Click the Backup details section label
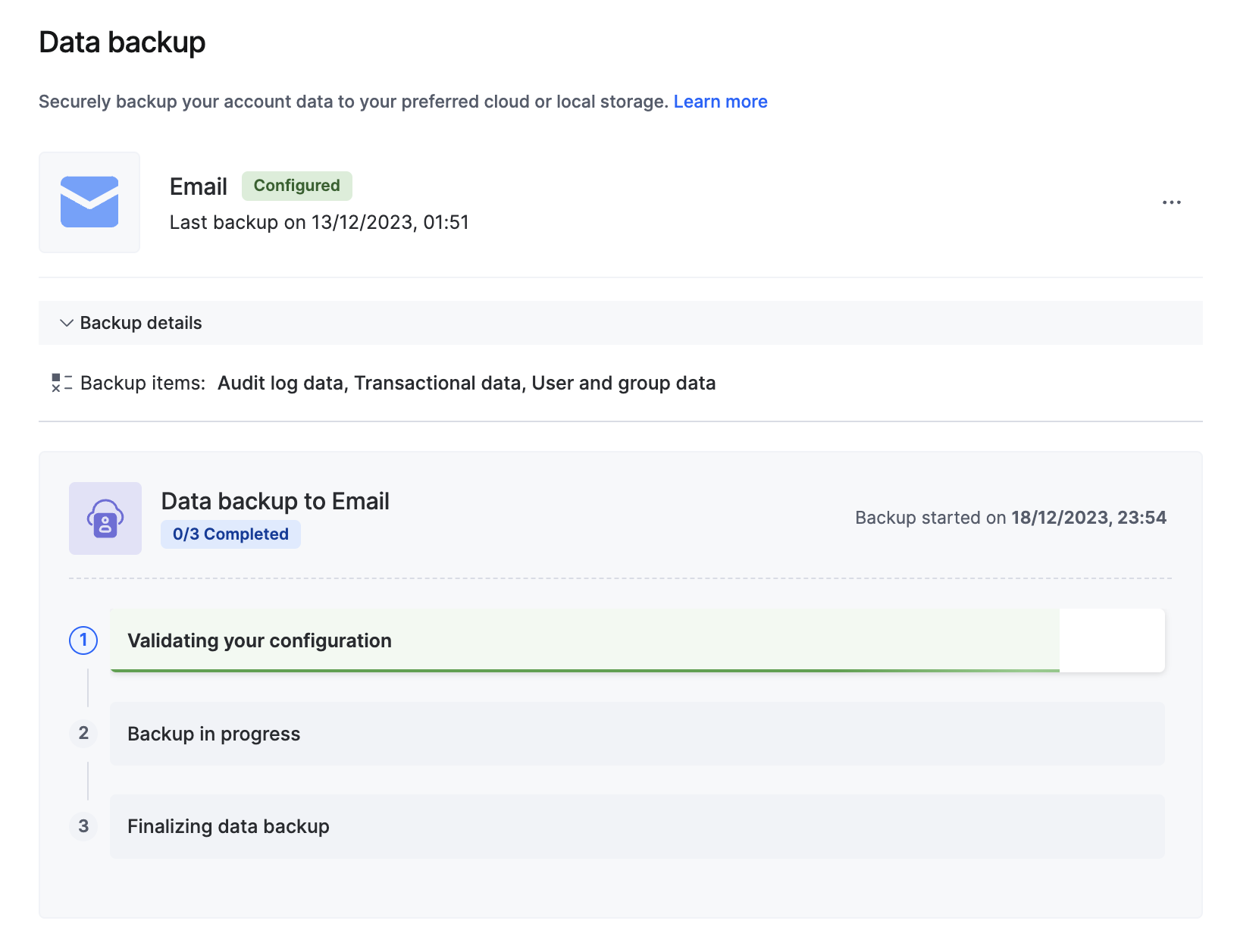Viewport: 1237px width, 952px height. click(x=141, y=323)
